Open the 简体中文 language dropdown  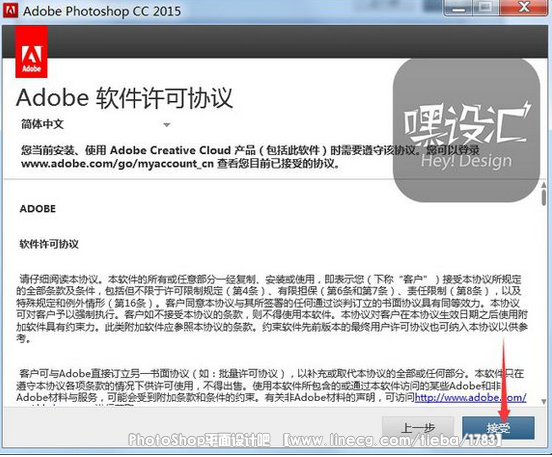click(x=96, y=124)
